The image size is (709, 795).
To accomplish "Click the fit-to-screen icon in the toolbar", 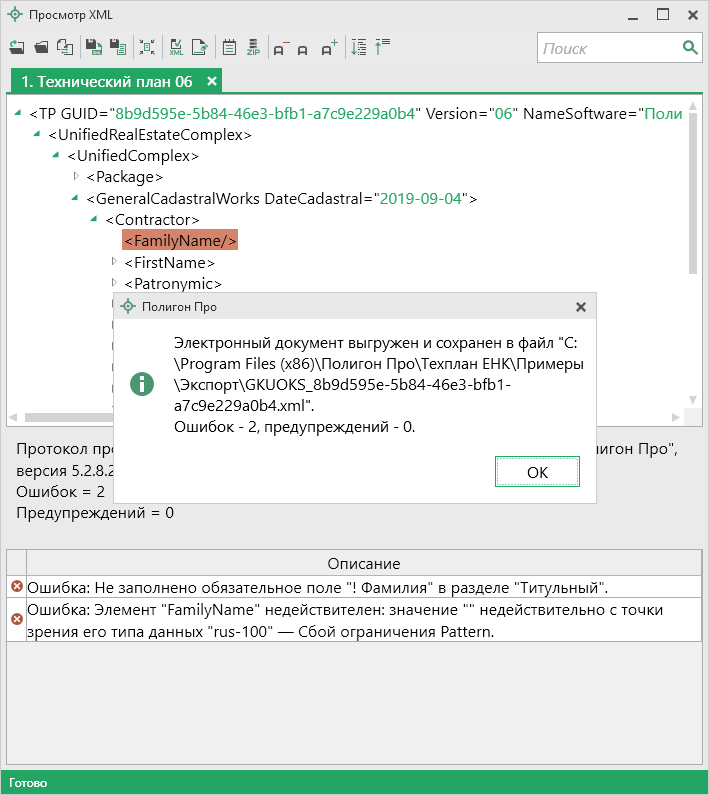I will 147,47.
